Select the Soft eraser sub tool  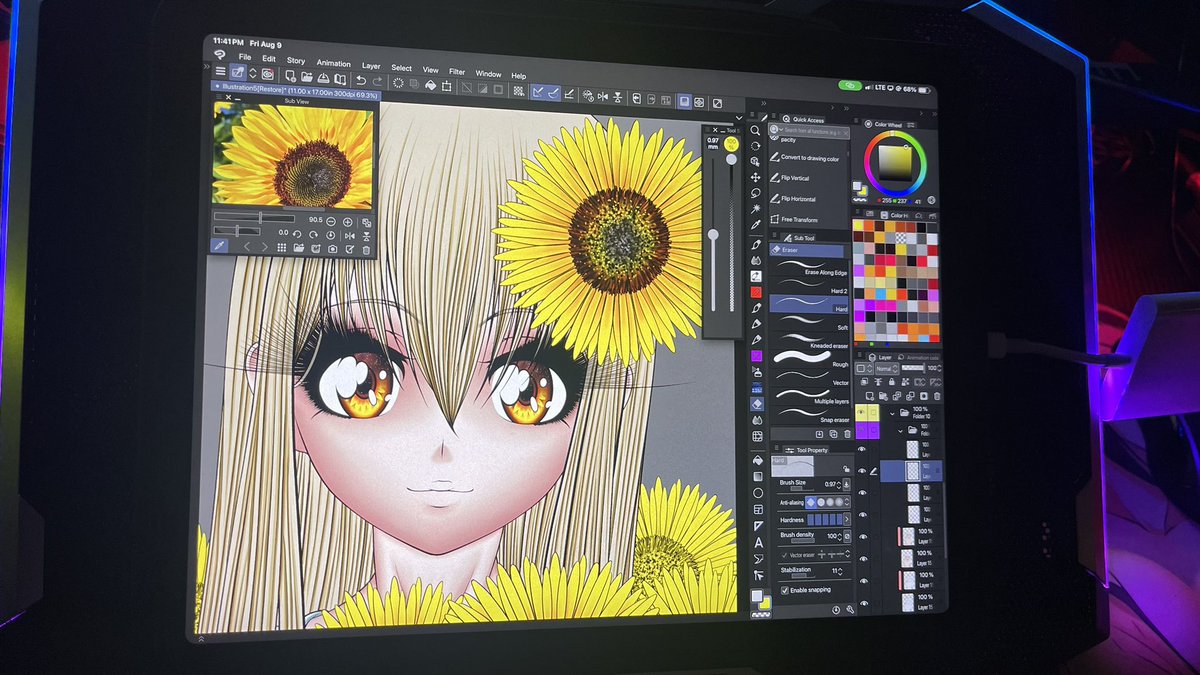pyautogui.click(x=809, y=323)
